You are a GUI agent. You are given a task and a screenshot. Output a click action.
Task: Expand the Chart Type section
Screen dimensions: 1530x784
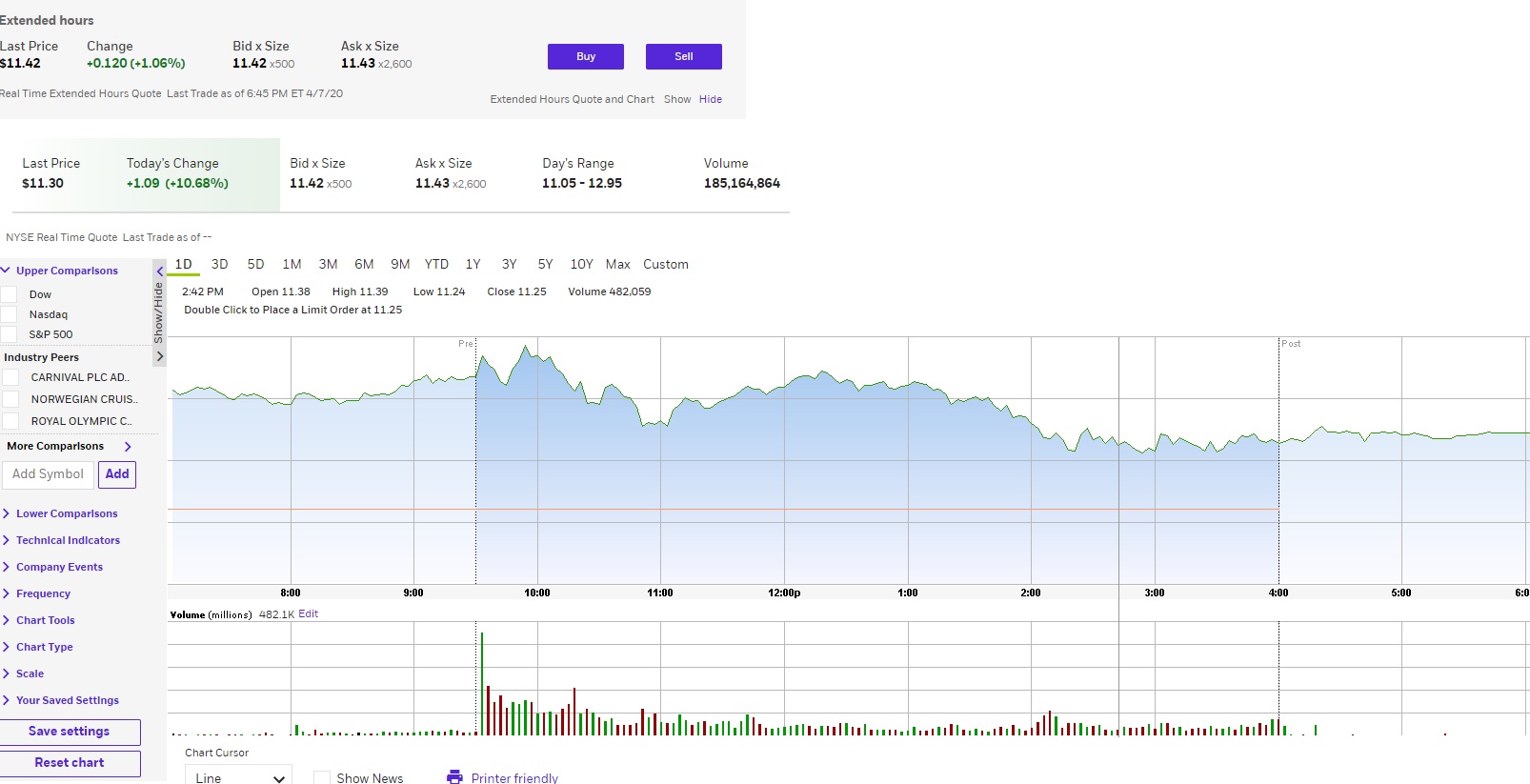point(44,647)
